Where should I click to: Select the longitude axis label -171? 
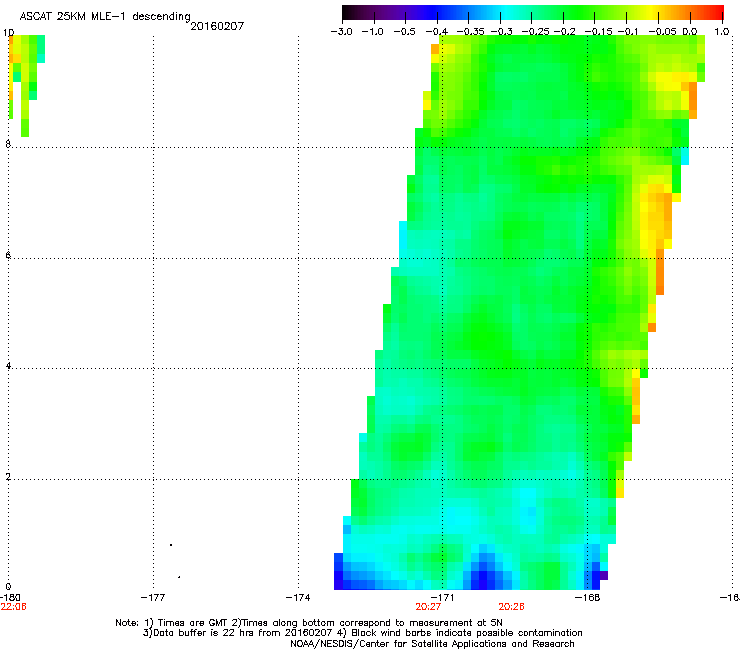(442, 598)
